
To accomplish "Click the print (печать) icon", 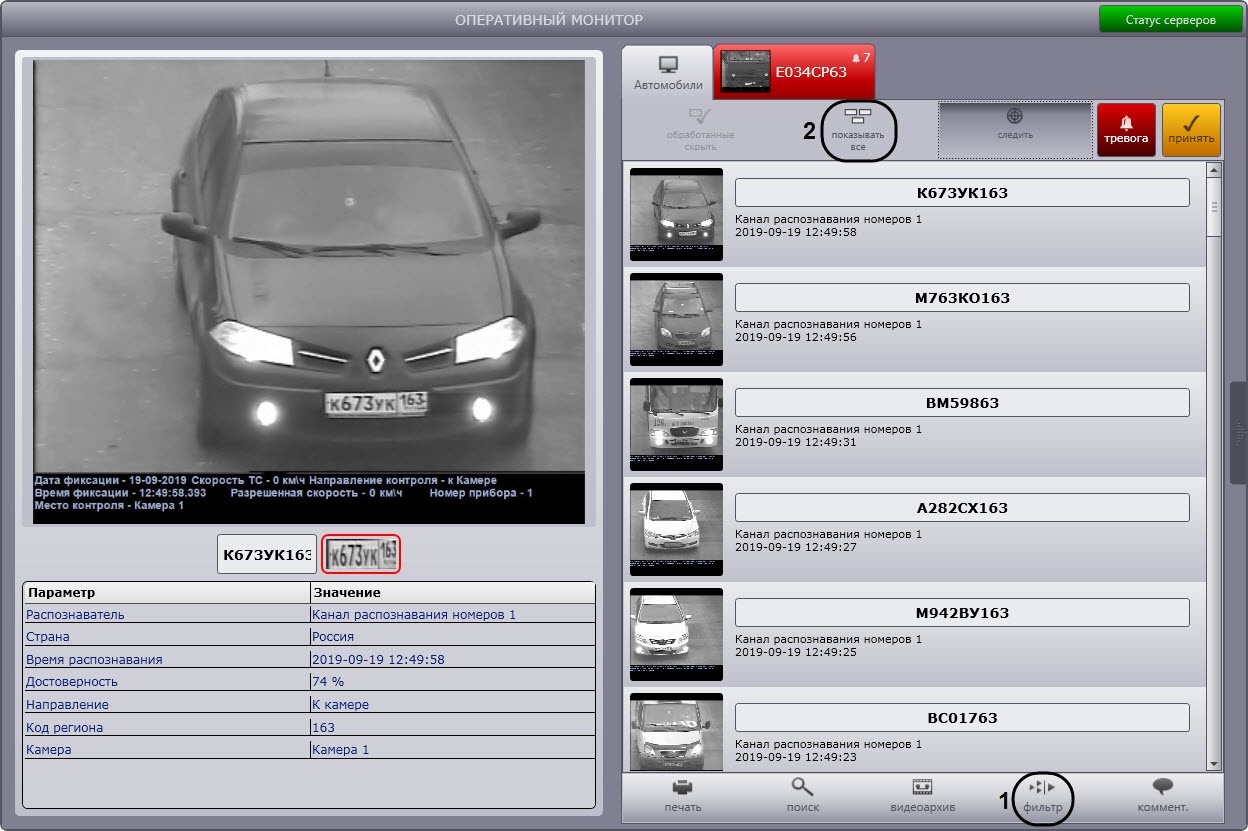I will [682, 795].
